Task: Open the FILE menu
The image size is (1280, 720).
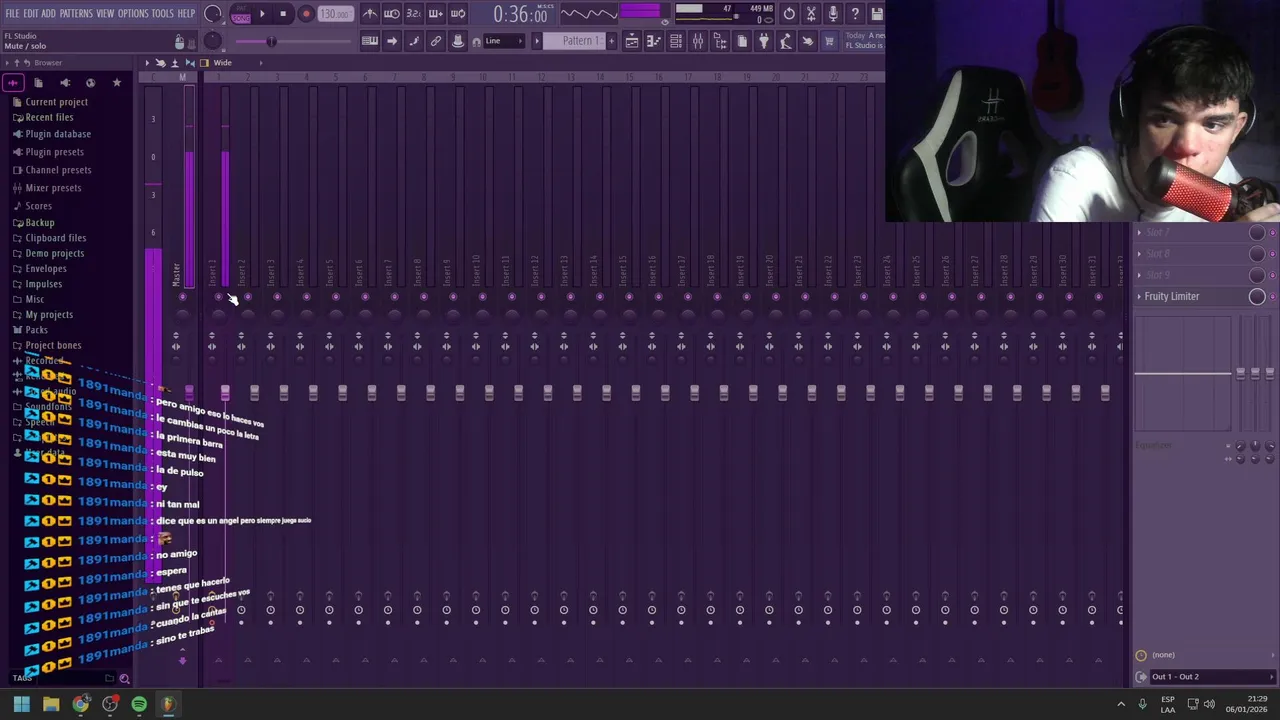Action: click(x=12, y=13)
